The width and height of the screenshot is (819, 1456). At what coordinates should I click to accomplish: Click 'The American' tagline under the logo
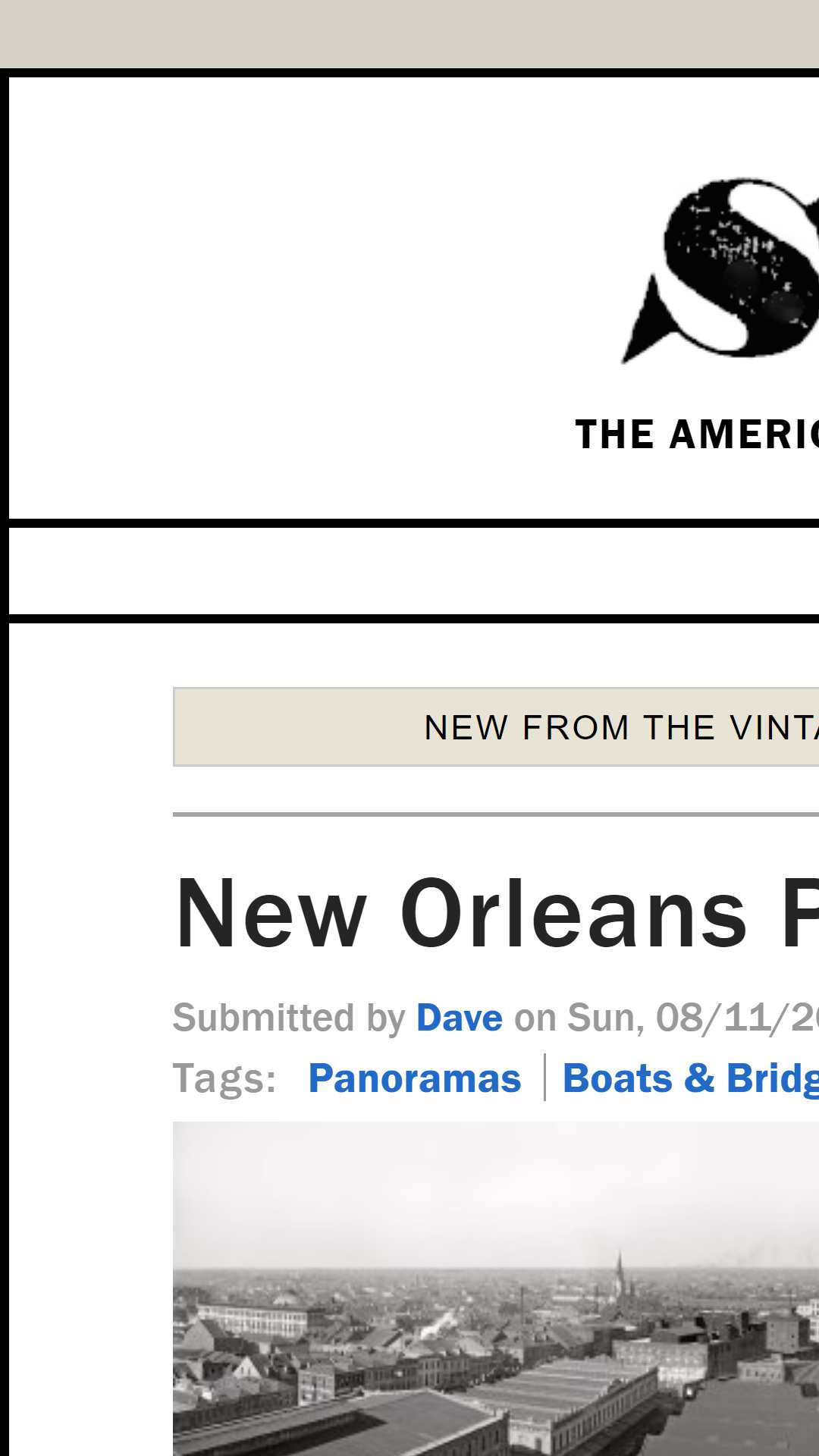pyautogui.click(x=697, y=435)
